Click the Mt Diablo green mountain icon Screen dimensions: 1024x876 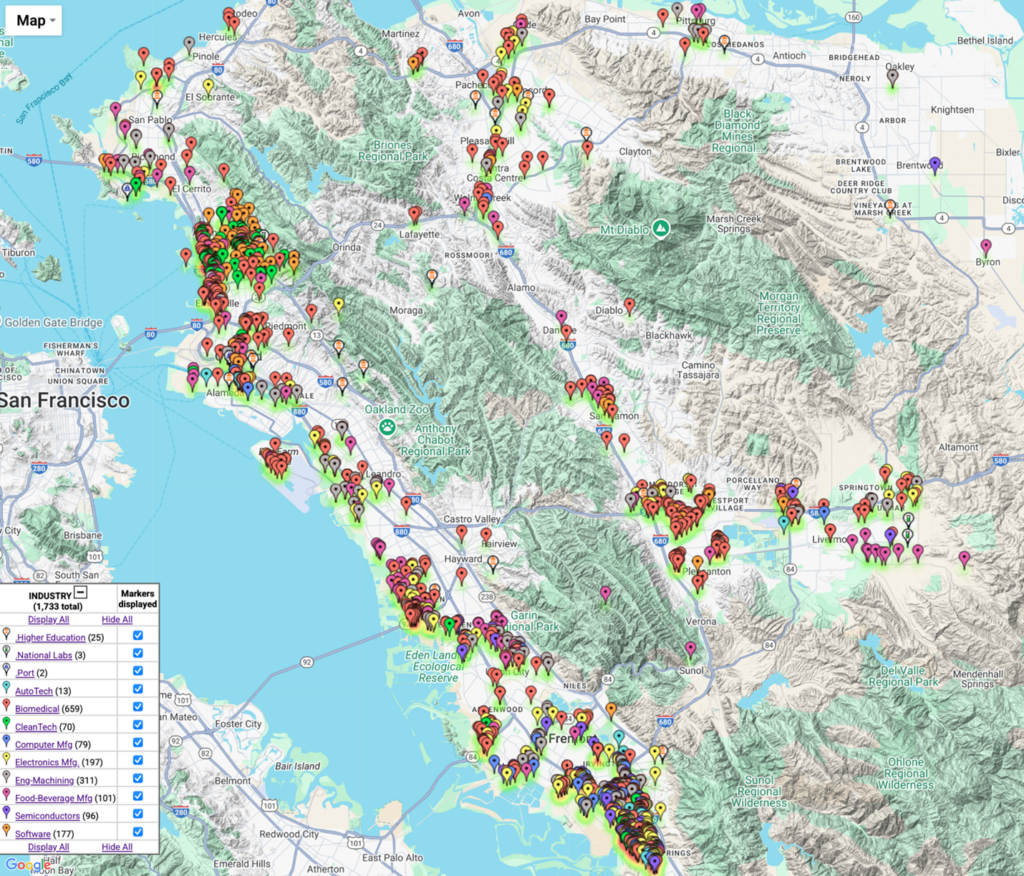(x=661, y=229)
